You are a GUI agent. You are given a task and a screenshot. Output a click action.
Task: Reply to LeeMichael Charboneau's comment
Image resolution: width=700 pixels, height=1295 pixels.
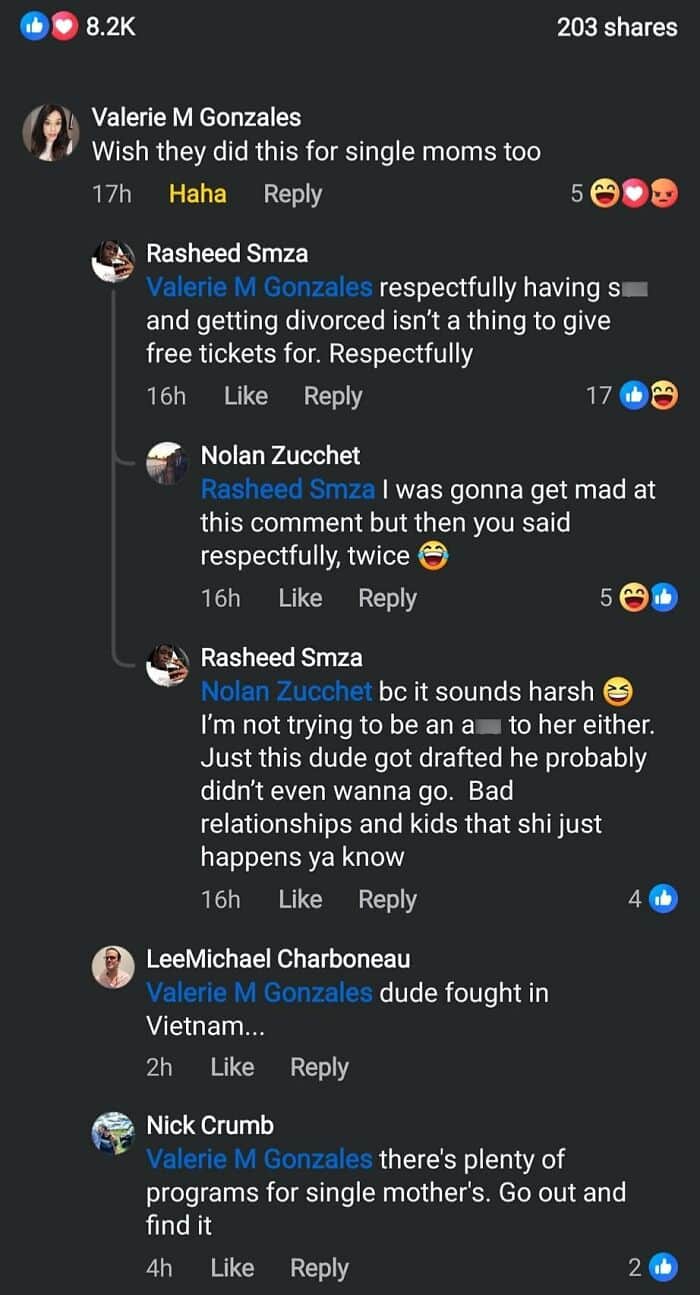coord(319,1066)
